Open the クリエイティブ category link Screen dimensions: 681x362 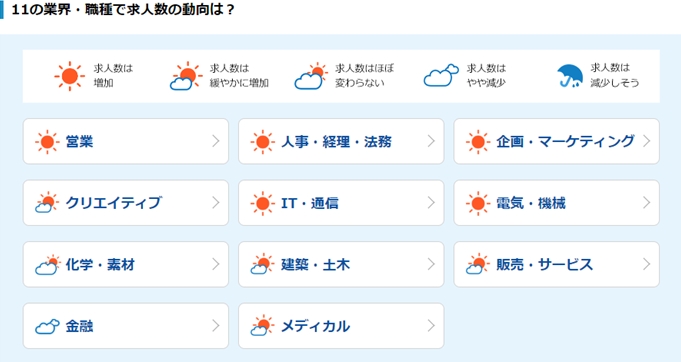pos(126,203)
